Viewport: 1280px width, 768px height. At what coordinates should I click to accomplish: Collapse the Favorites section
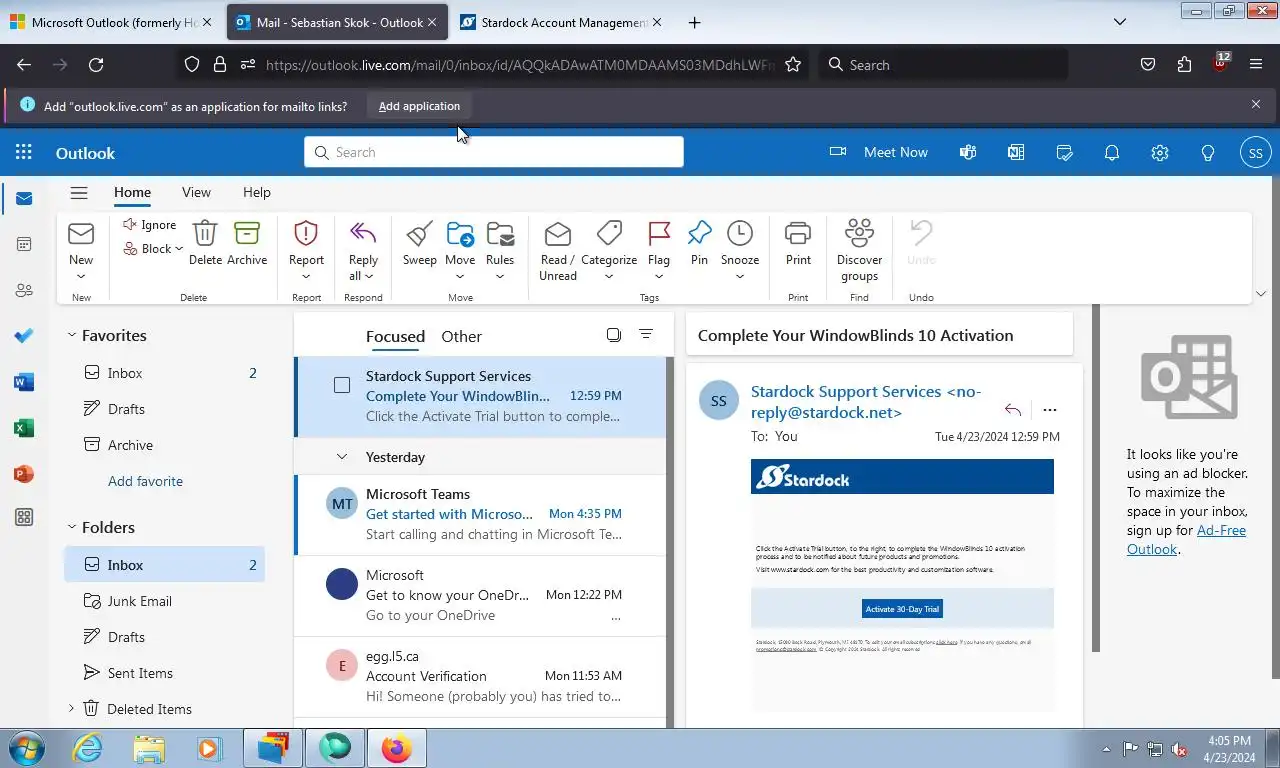click(71, 335)
